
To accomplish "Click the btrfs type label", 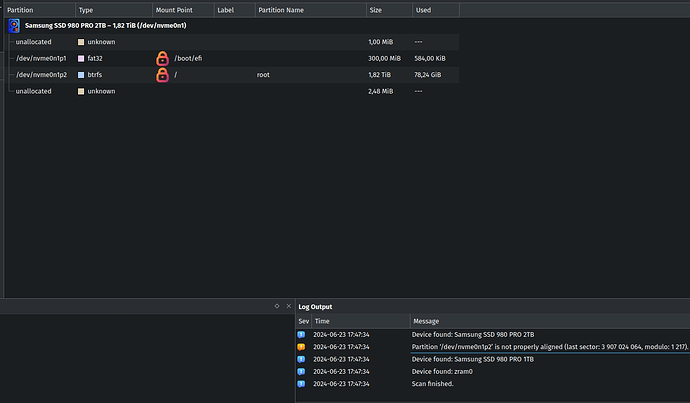I will coord(95,75).
